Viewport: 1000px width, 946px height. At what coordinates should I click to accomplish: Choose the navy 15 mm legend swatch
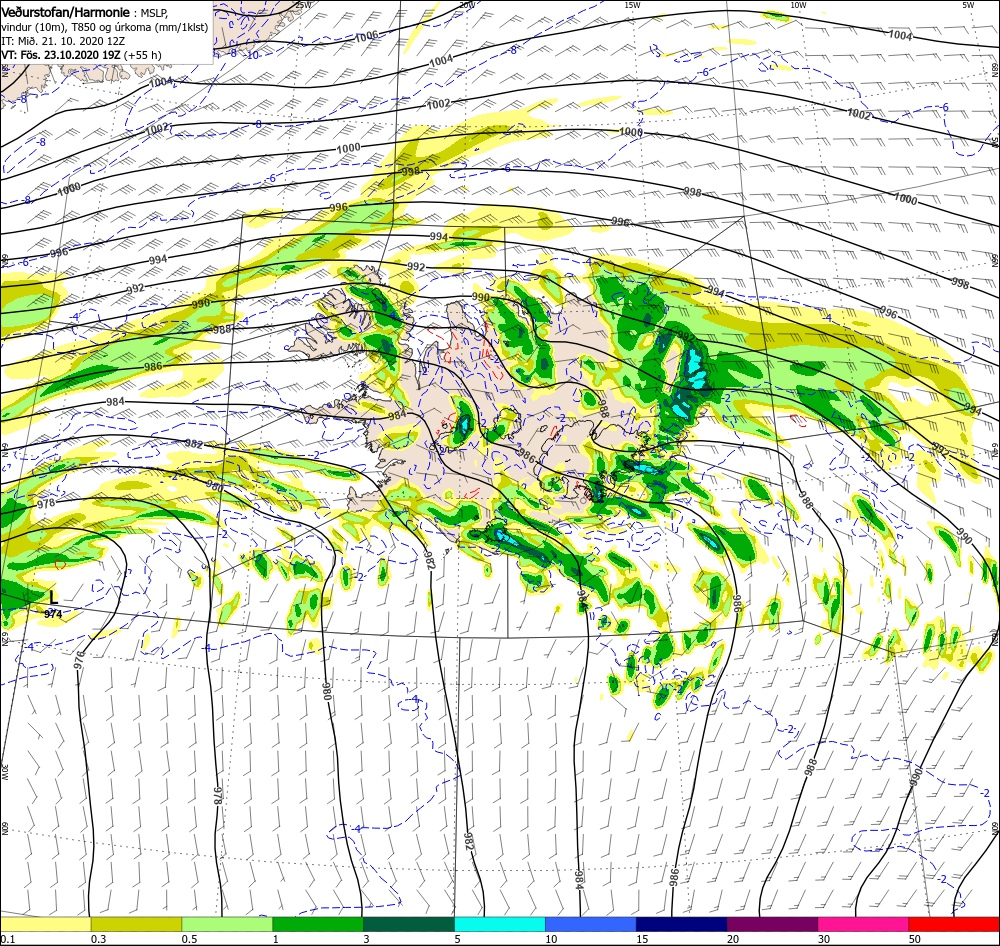(x=681, y=924)
